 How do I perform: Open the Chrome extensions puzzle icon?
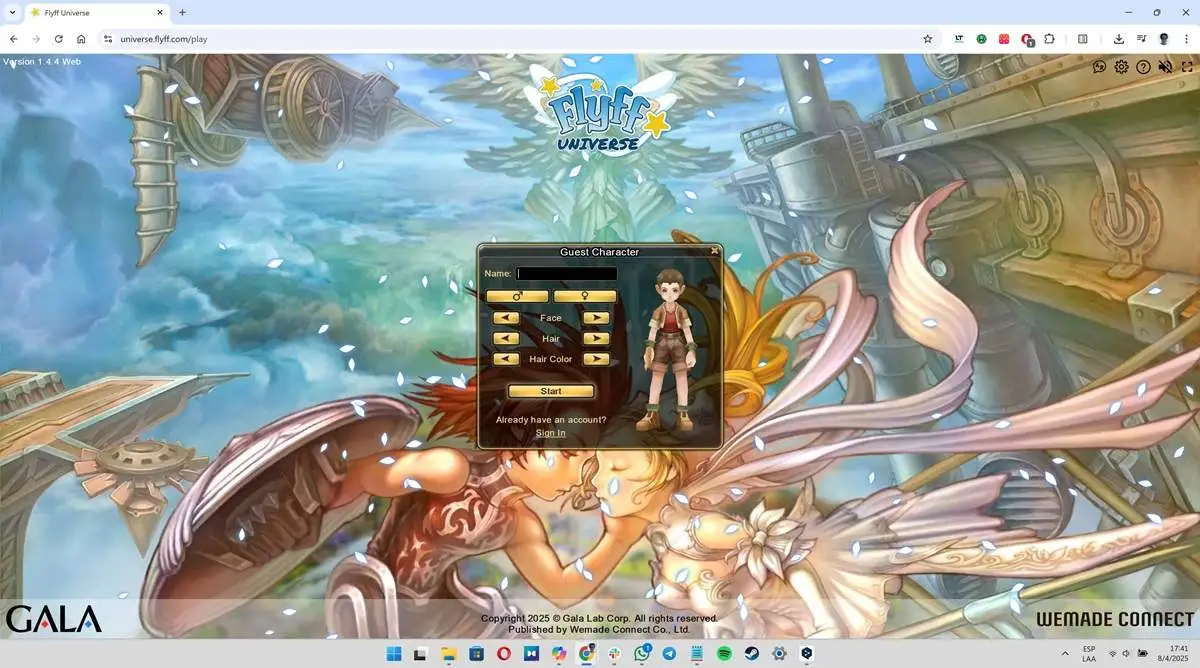point(1049,38)
